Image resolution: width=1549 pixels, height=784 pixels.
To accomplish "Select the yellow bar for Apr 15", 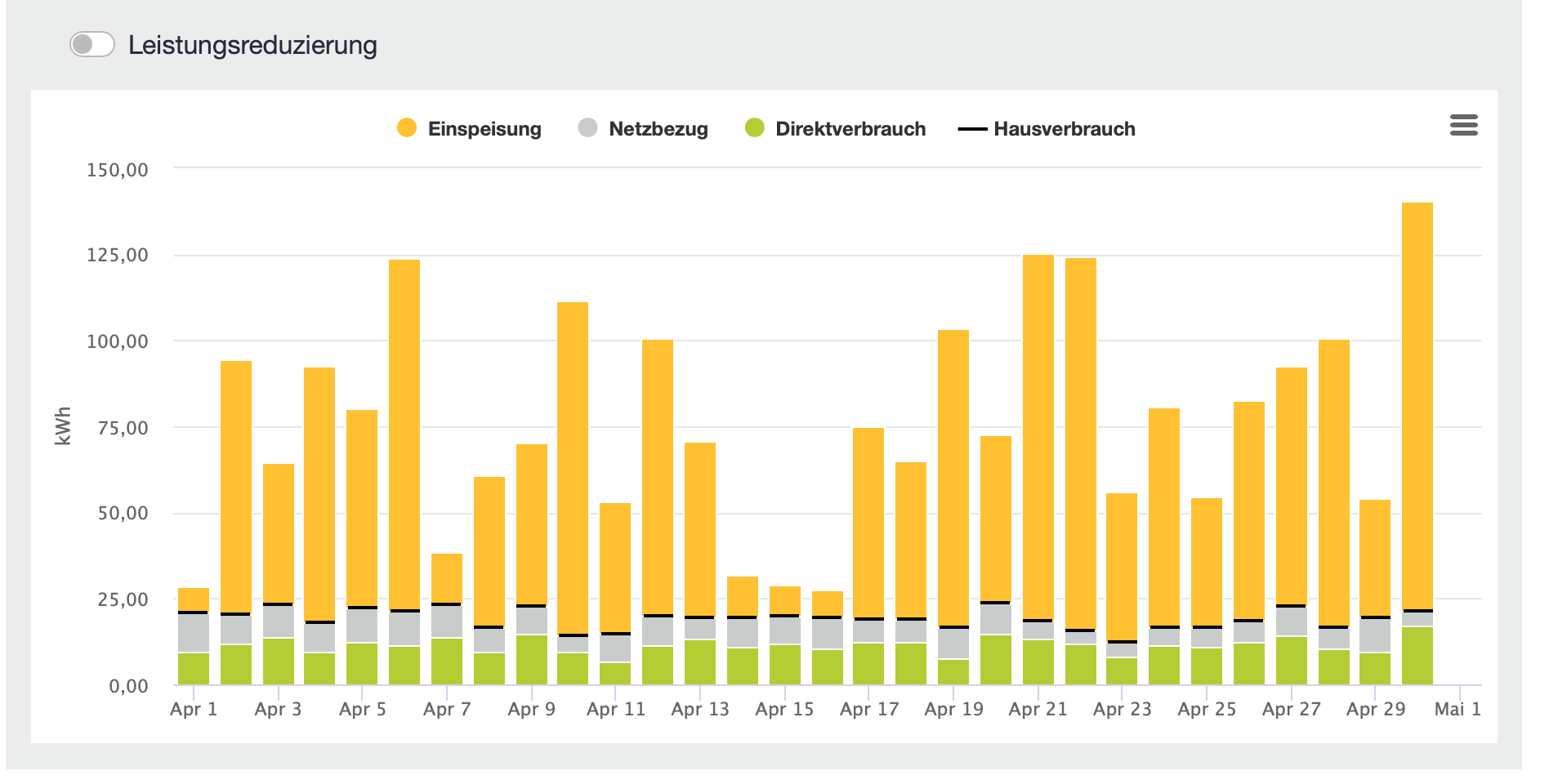I will [x=785, y=600].
